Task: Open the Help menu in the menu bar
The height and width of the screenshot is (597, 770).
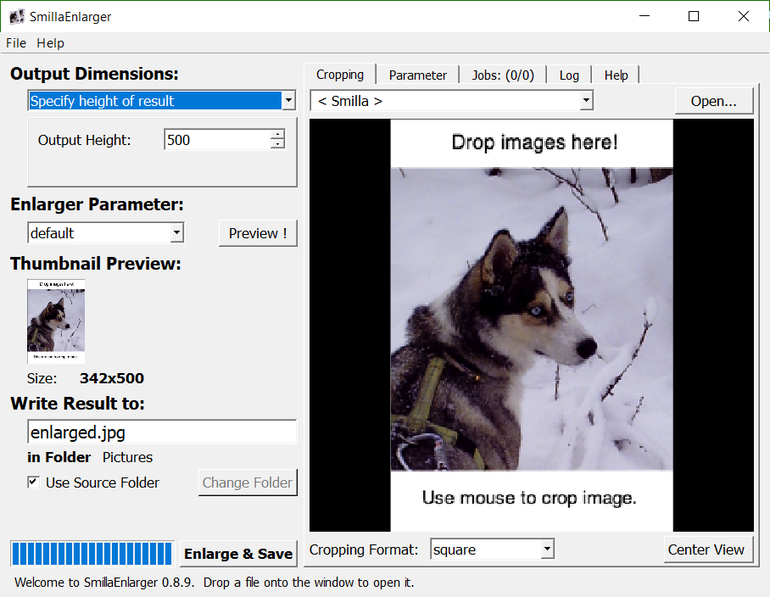Action: [50, 43]
